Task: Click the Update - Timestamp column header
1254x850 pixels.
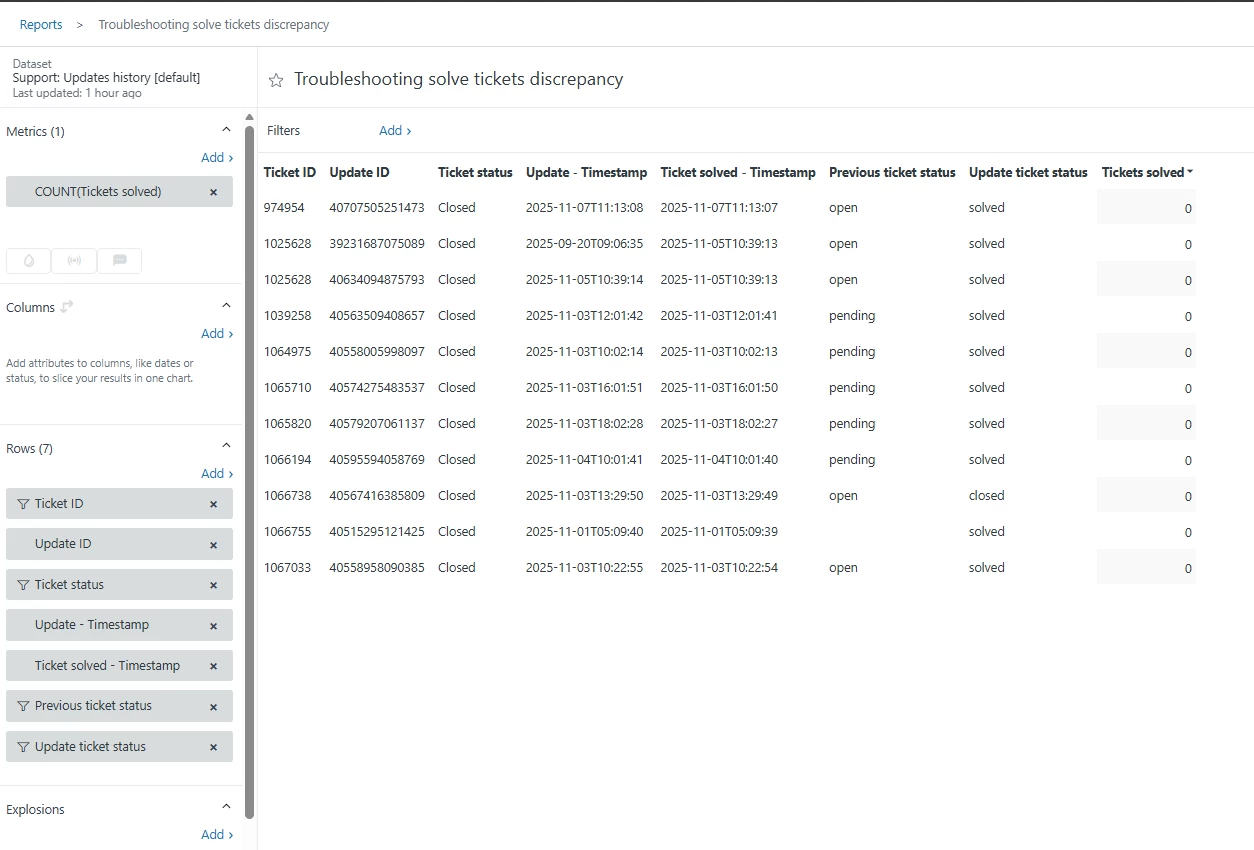Action: pyautogui.click(x=586, y=173)
